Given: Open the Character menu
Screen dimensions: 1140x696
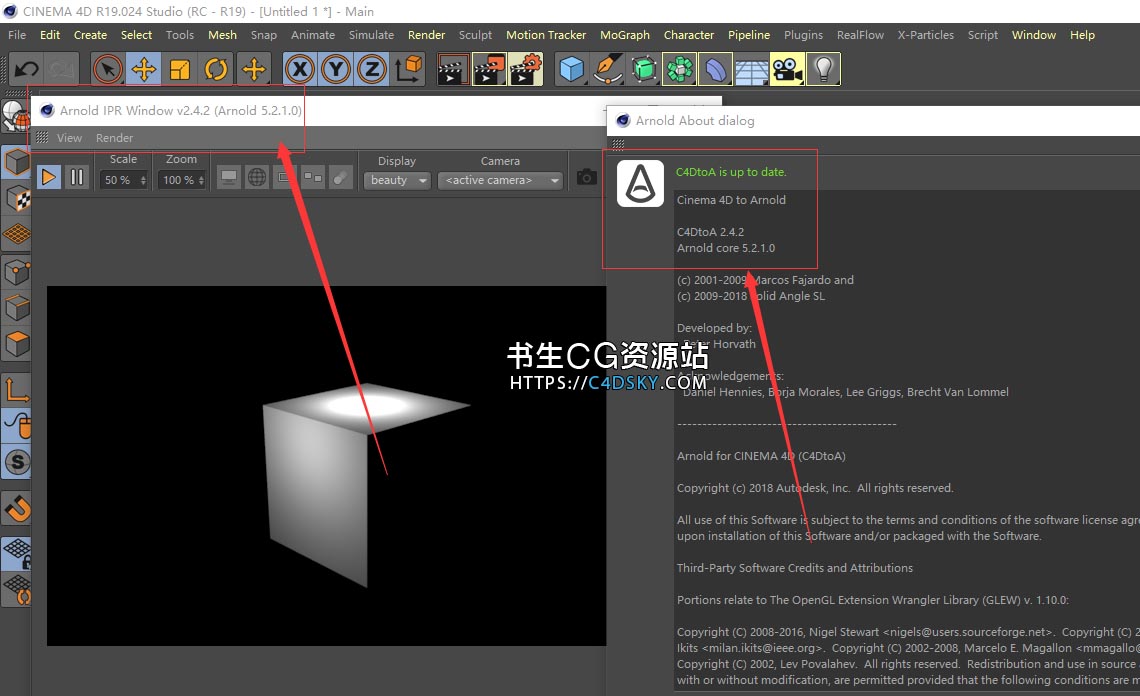Looking at the screenshot, I should (689, 35).
